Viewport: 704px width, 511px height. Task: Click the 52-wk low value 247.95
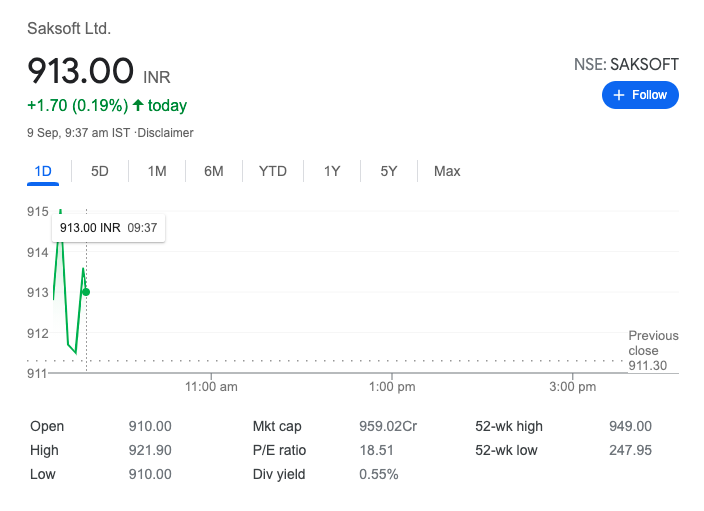pos(630,450)
